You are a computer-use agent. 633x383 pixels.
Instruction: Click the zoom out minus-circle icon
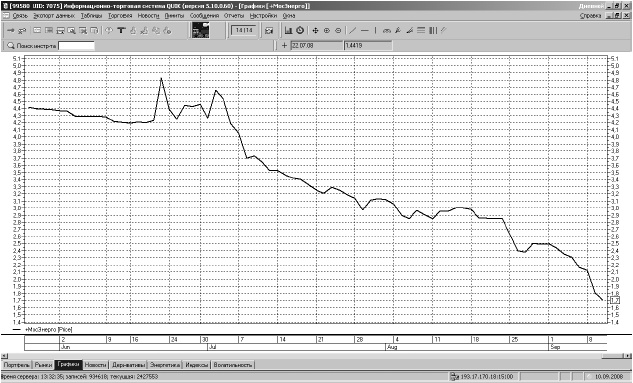(338, 30)
